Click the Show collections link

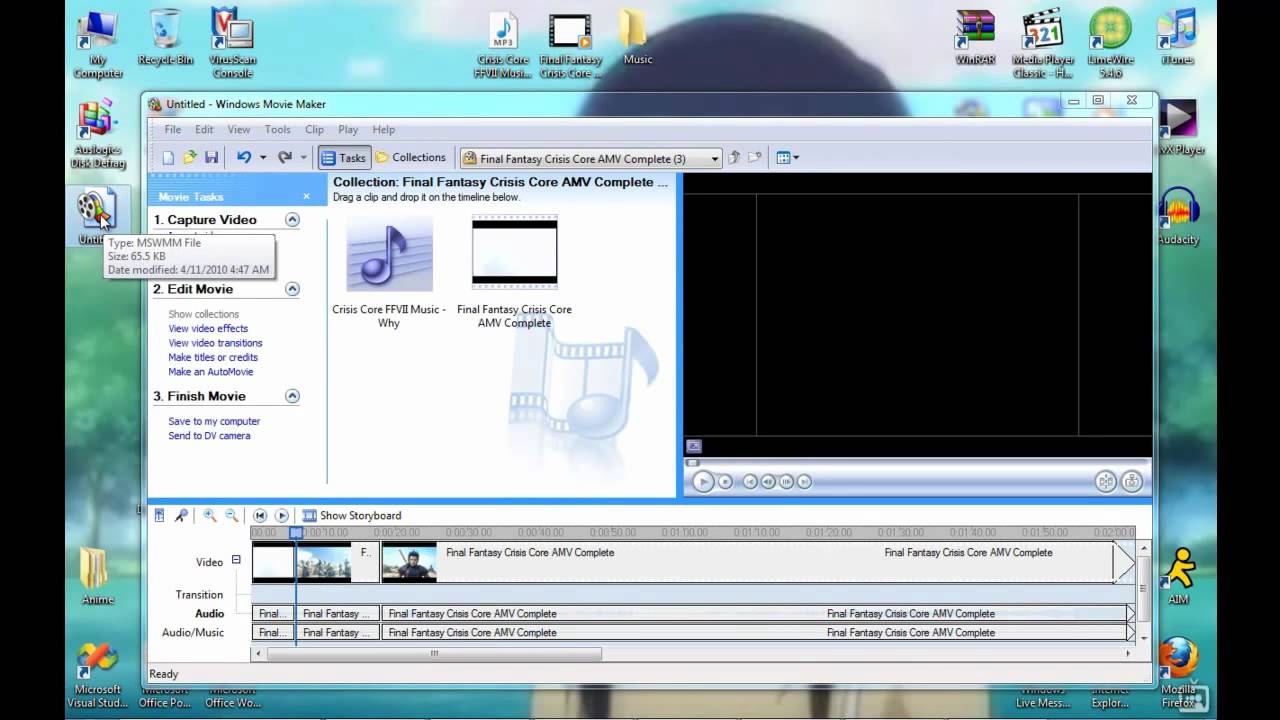pyautogui.click(x=203, y=314)
